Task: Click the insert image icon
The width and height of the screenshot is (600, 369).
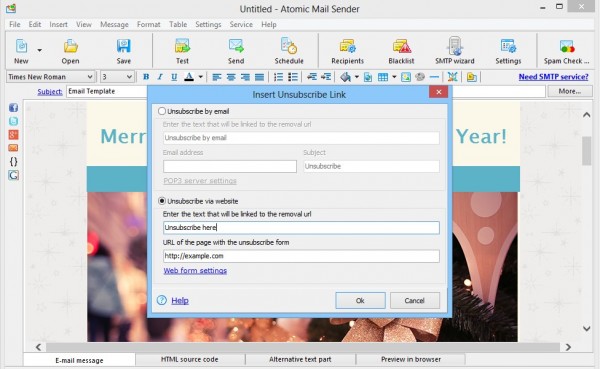Action: coord(406,77)
